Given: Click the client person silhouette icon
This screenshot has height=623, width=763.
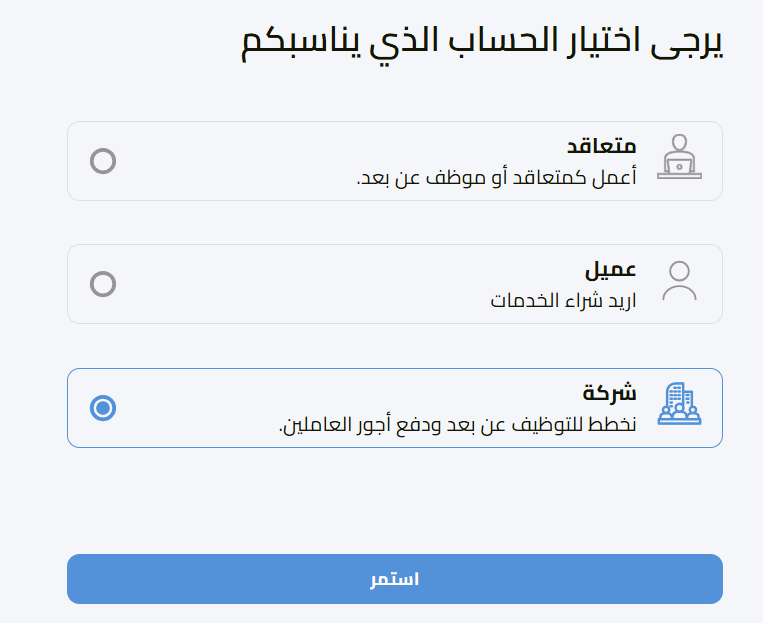Looking at the screenshot, I should (679, 281).
